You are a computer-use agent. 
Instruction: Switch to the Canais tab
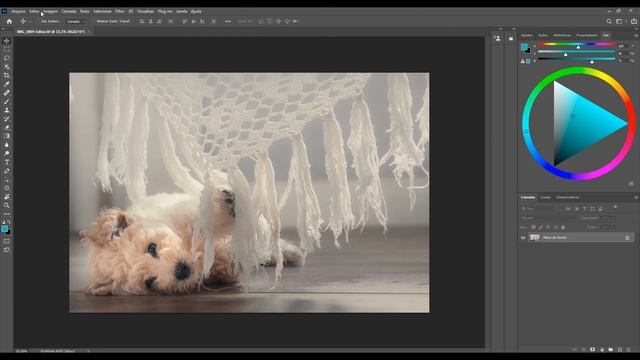[x=545, y=198]
